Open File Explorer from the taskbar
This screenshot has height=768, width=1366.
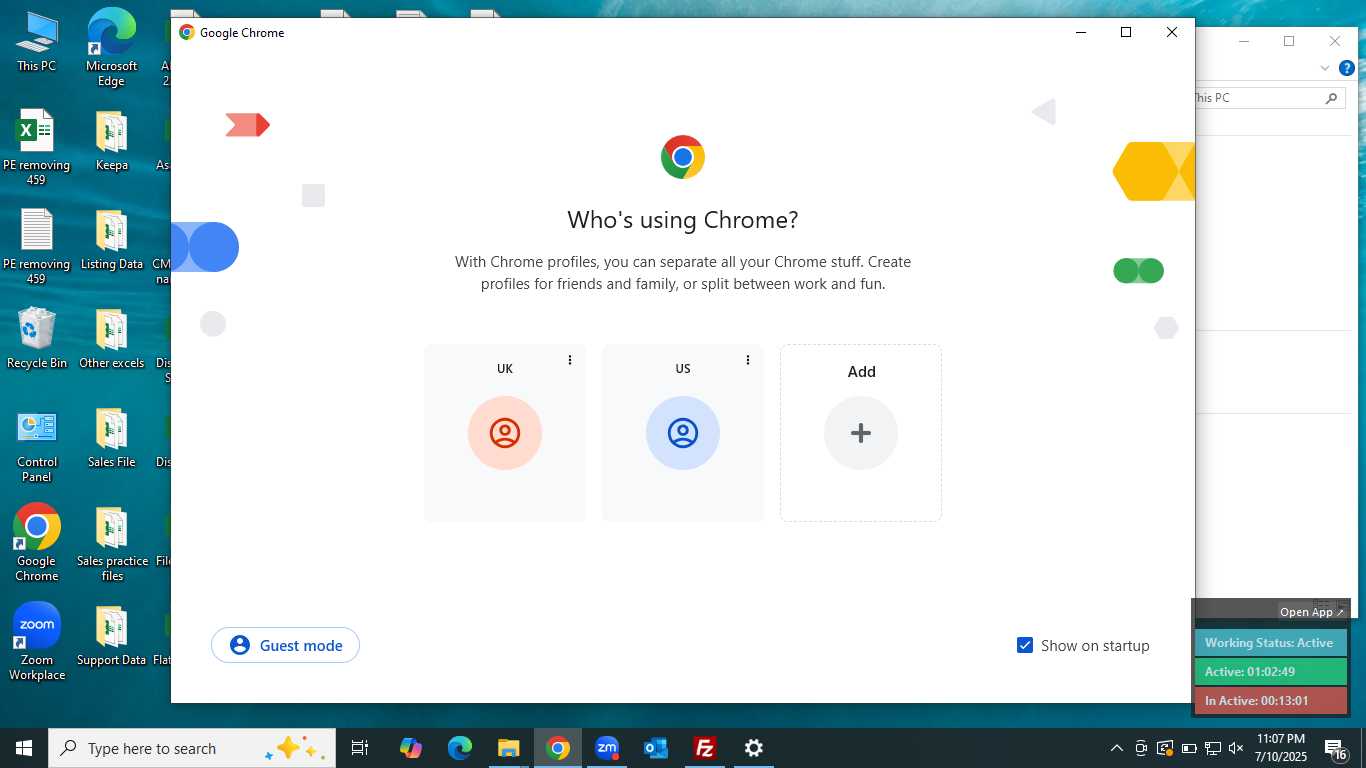click(x=509, y=748)
